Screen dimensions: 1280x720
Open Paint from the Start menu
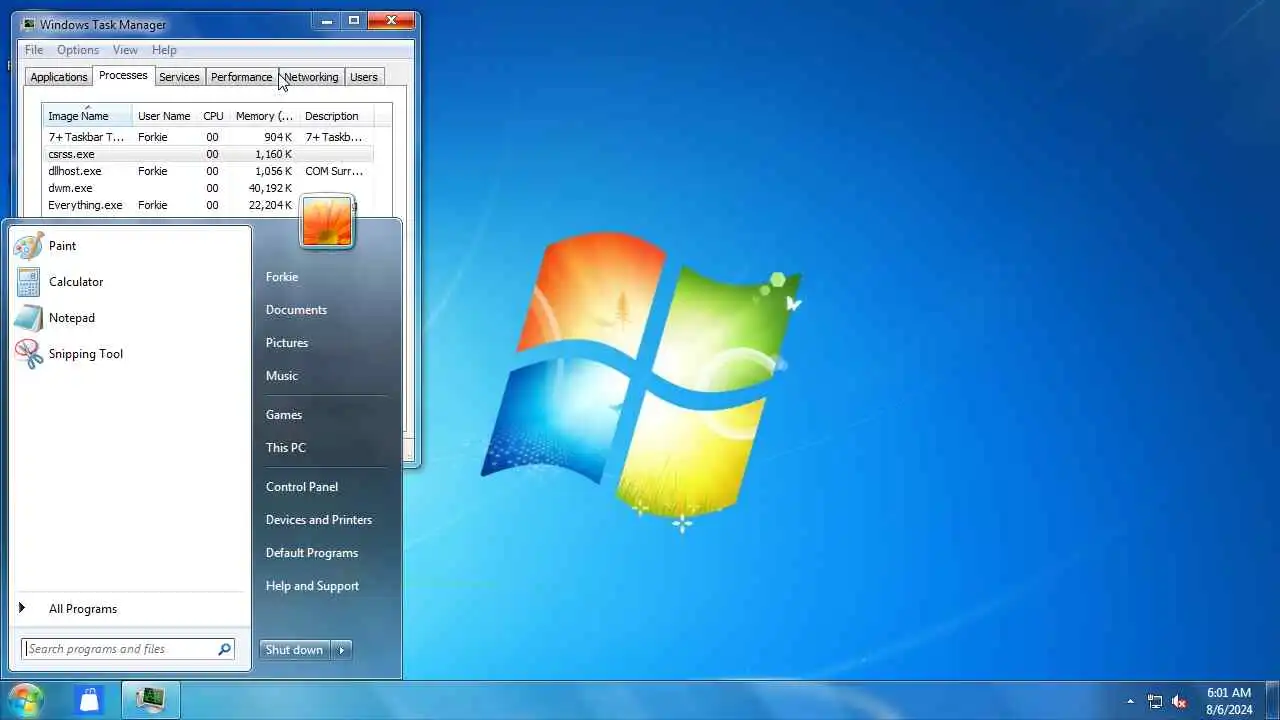click(130, 246)
